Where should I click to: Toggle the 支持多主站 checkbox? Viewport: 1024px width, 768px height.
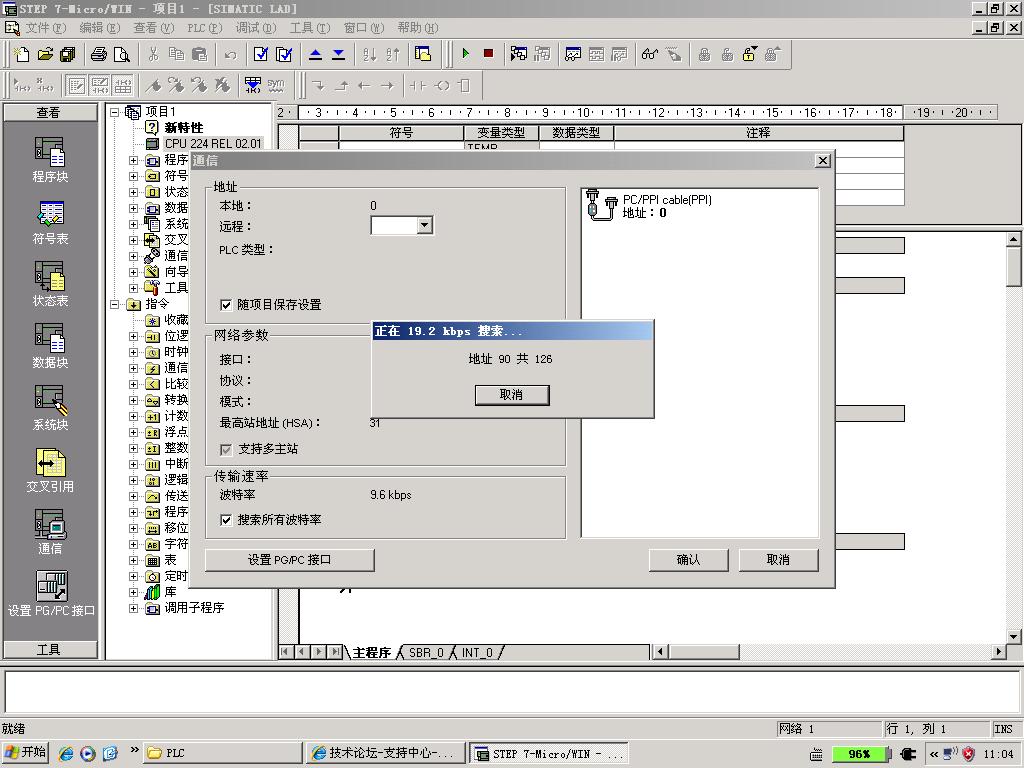pyautogui.click(x=226, y=449)
